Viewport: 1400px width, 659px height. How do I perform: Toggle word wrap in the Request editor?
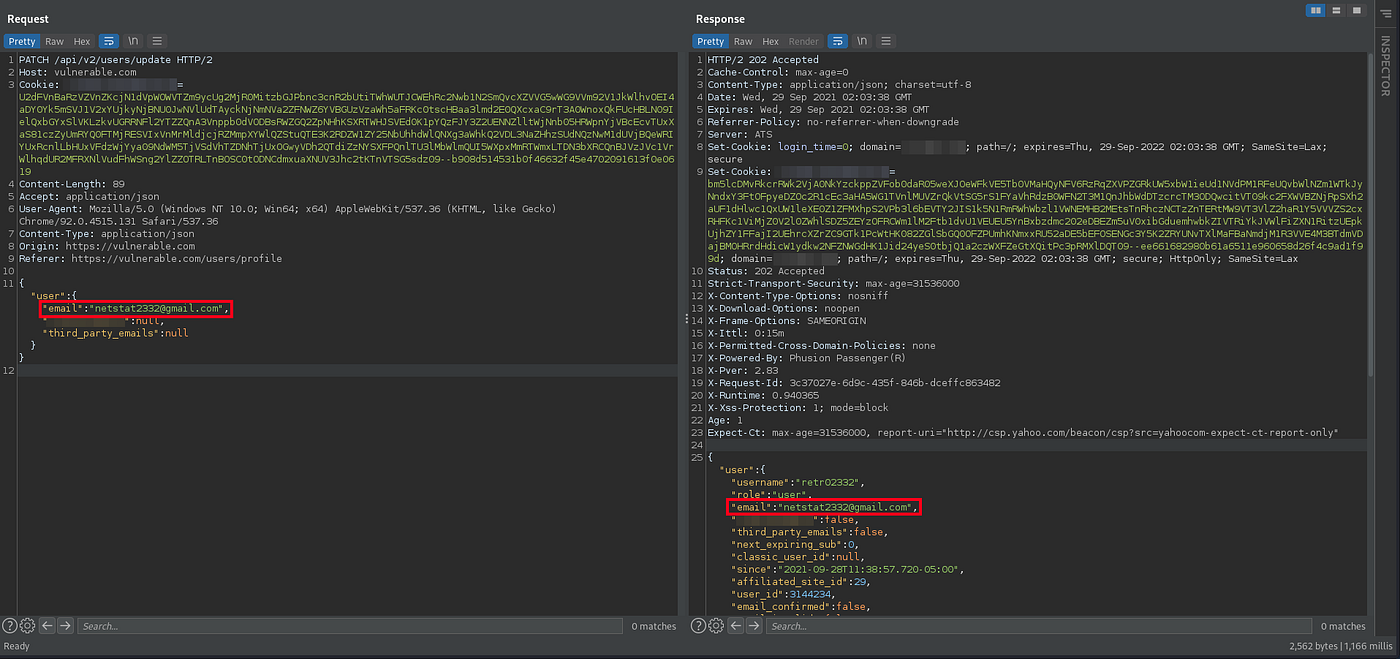108,41
